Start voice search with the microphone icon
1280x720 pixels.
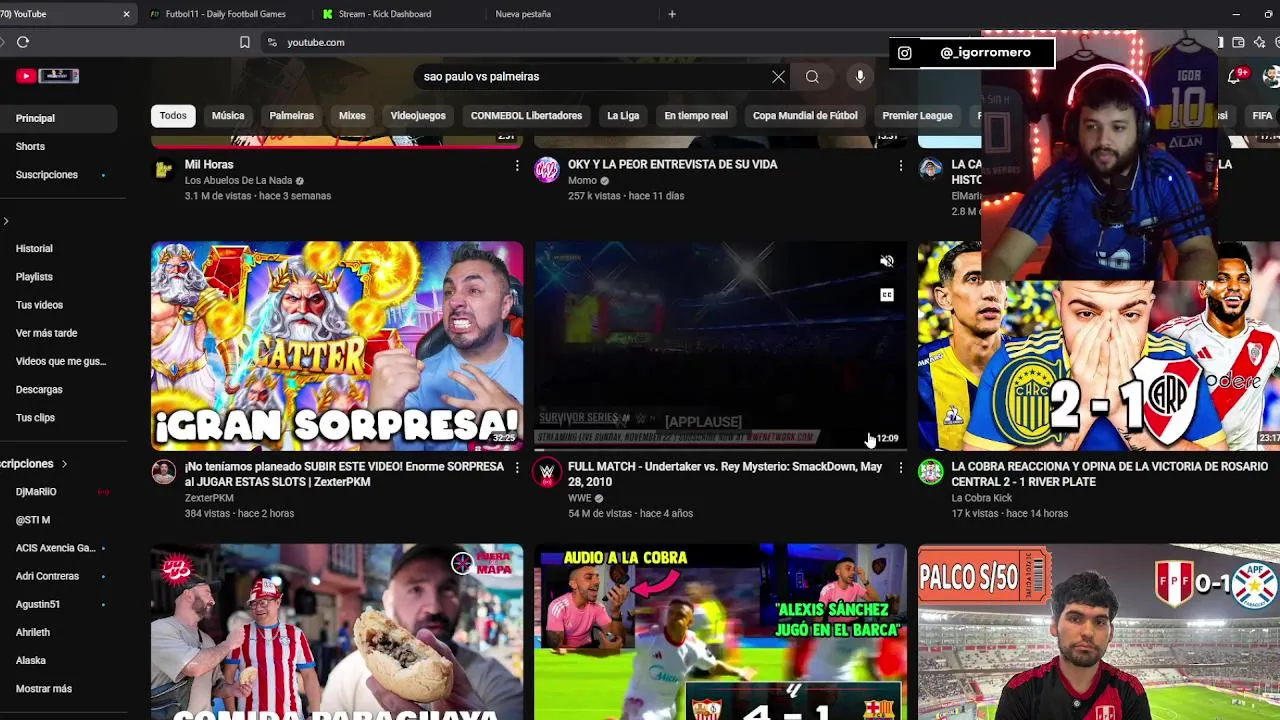(860, 77)
